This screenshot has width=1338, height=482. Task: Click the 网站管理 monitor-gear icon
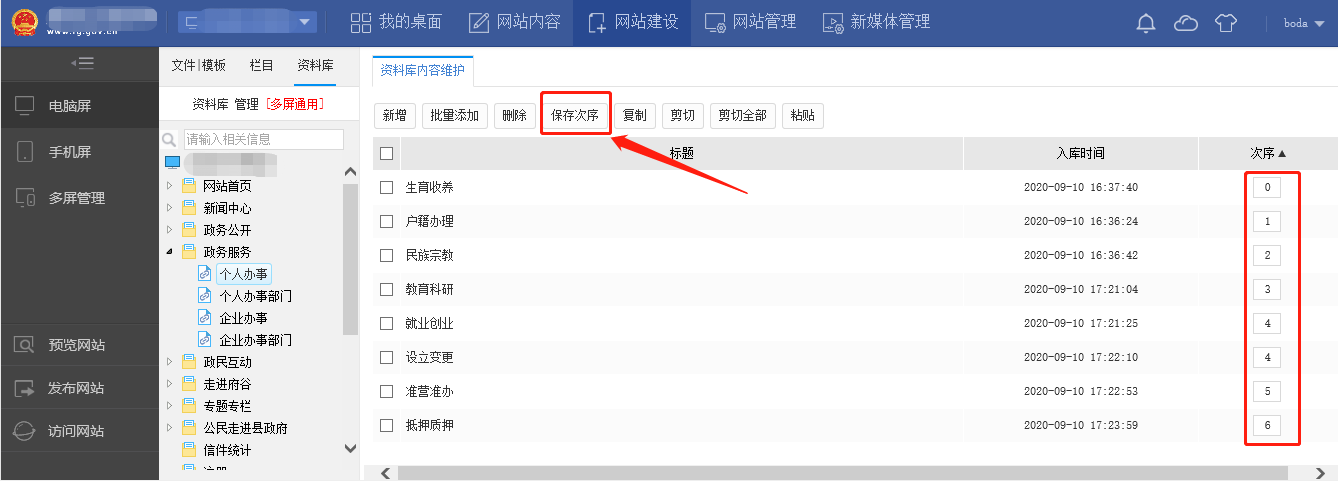pyautogui.click(x=715, y=23)
